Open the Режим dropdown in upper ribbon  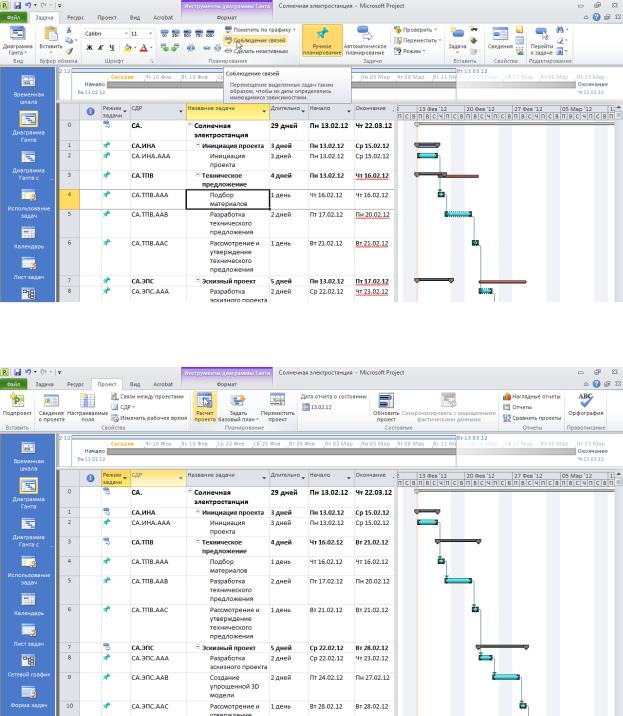410,51
